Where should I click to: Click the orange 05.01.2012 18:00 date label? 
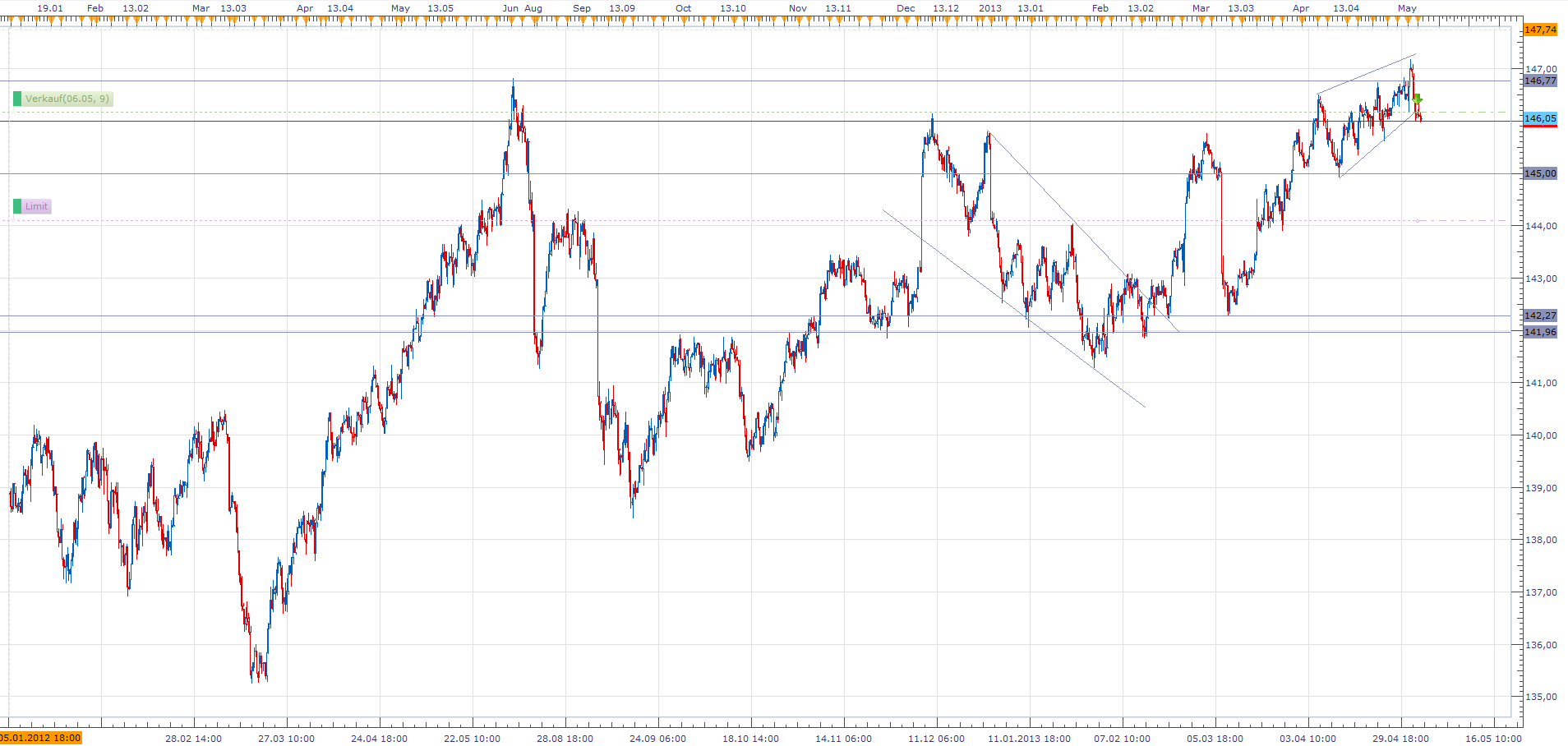tap(41, 738)
